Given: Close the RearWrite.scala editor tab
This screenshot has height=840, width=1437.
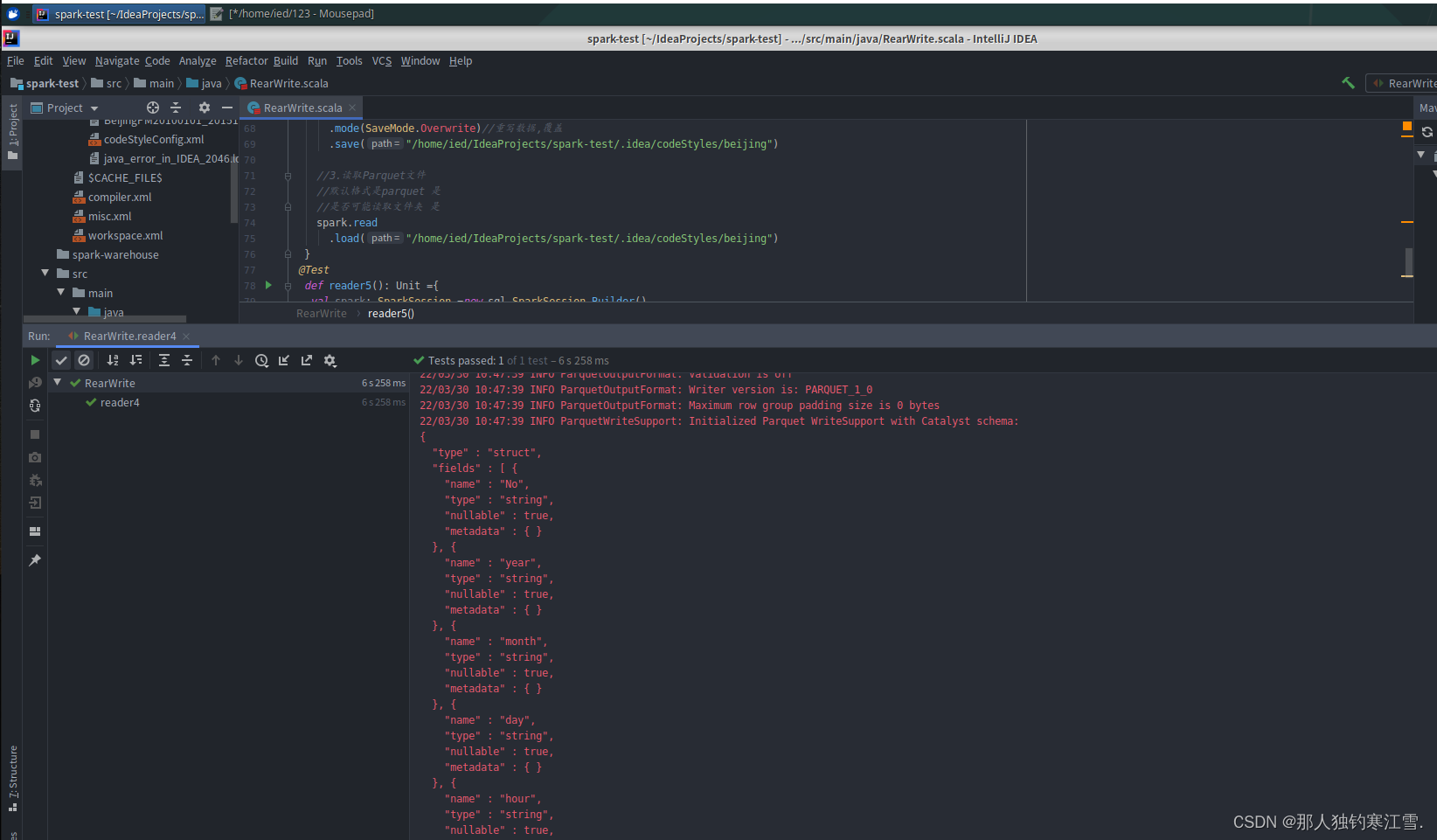Looking at the screenshot, I should pyautogui.click(x=352, y=108).
